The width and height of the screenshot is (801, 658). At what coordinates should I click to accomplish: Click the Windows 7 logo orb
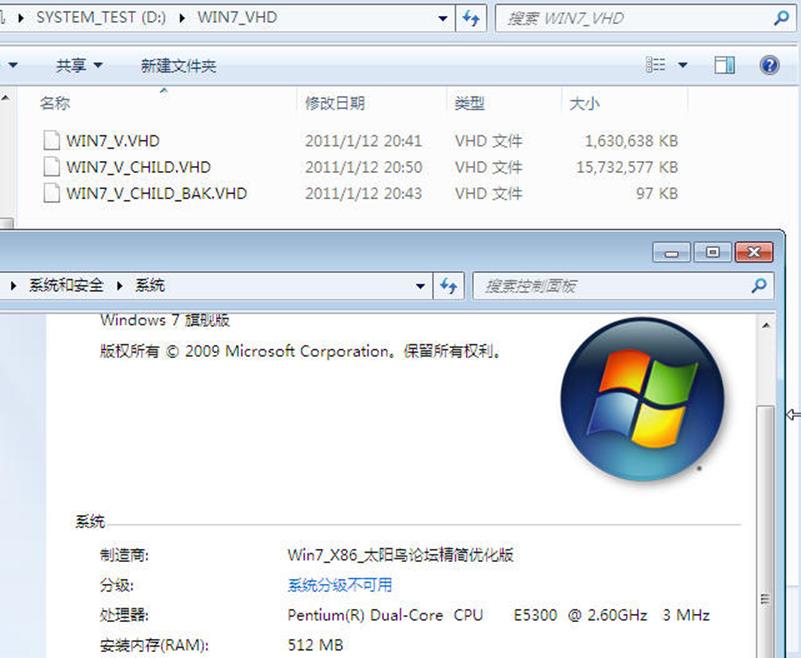pos(642,398)
